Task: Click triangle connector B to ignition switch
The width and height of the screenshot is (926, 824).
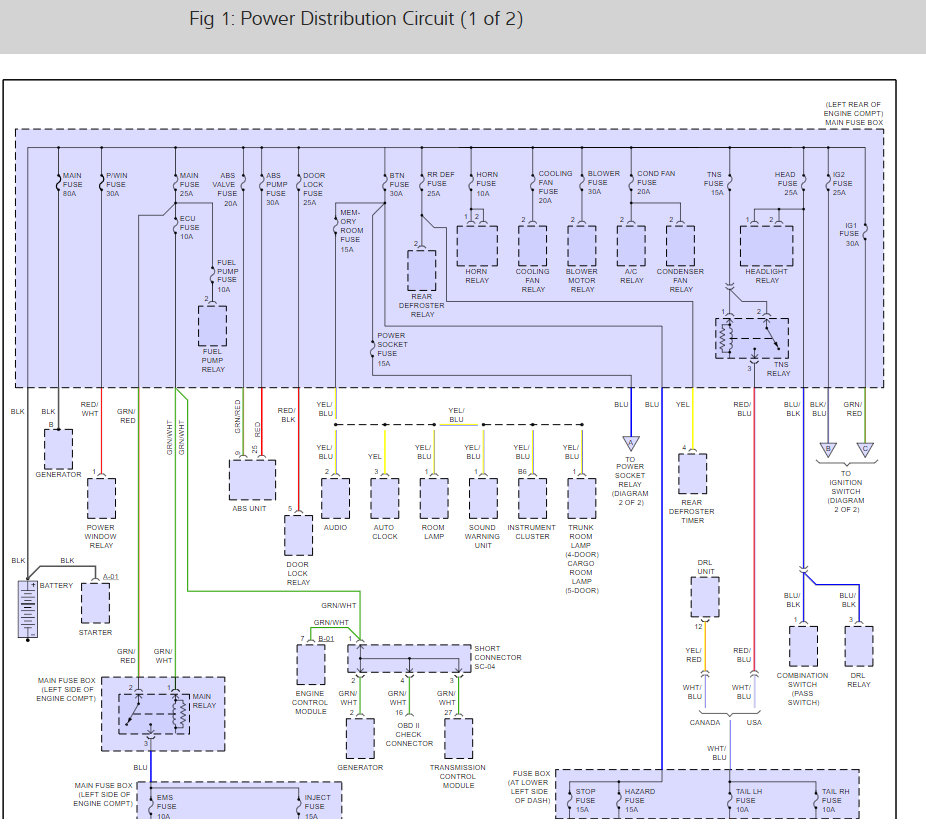Action: (x=827, y=448)
